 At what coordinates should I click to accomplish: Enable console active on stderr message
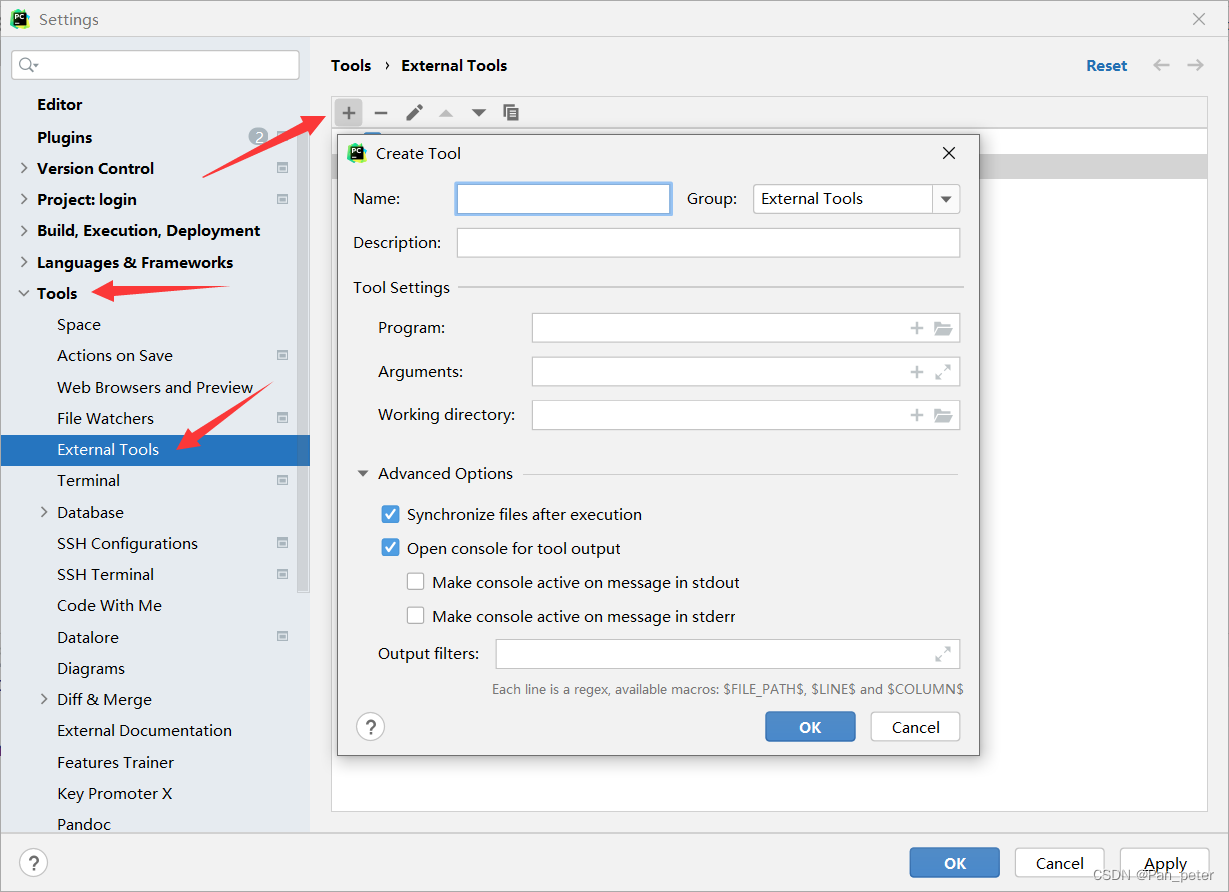416,616
